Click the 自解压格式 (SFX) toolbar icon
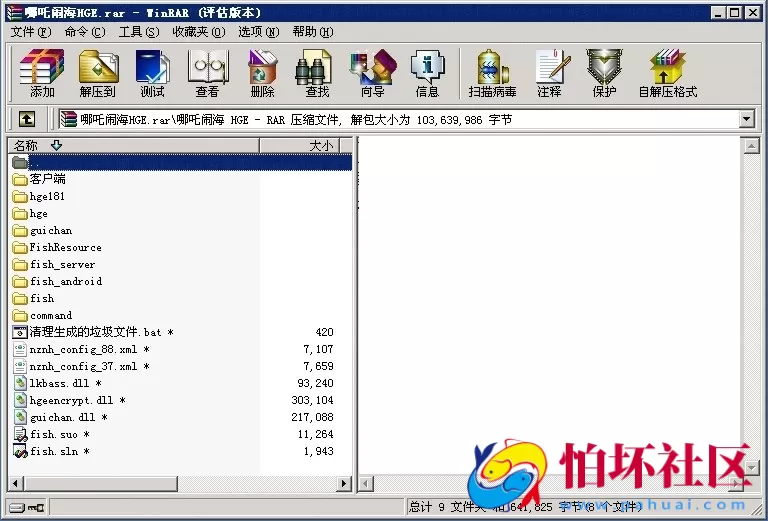 (668, 73)
